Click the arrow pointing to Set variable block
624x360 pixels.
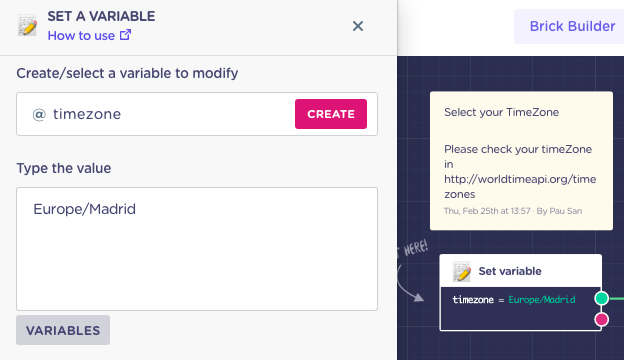(x=410, y=284)
